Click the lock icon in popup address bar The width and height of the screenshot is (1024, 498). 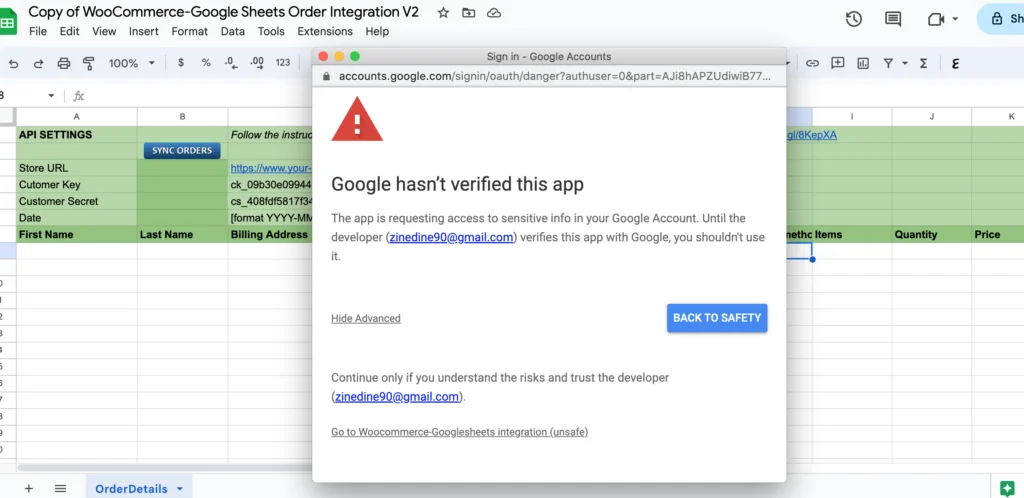(x=327, y=76)
